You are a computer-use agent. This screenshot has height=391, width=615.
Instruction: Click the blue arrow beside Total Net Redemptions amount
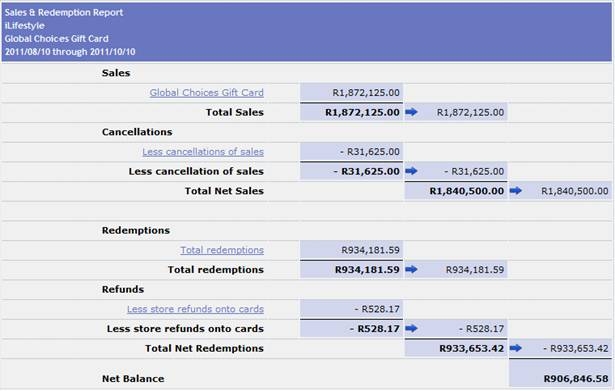[515, 348]
